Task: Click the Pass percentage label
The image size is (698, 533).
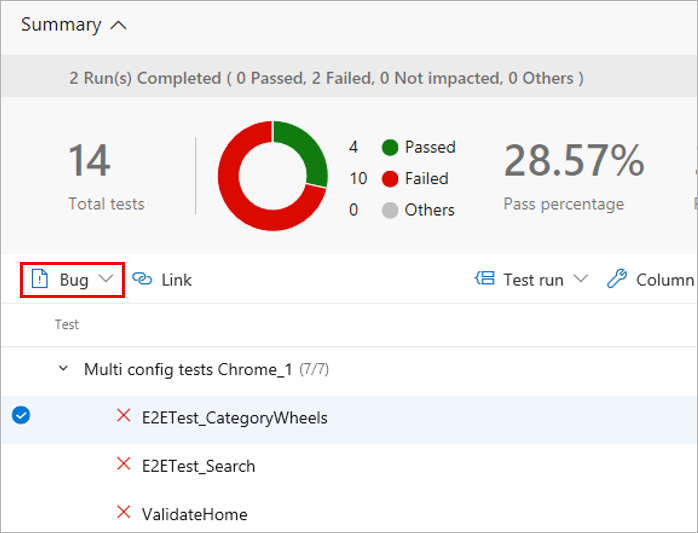Action: [564, 204]
